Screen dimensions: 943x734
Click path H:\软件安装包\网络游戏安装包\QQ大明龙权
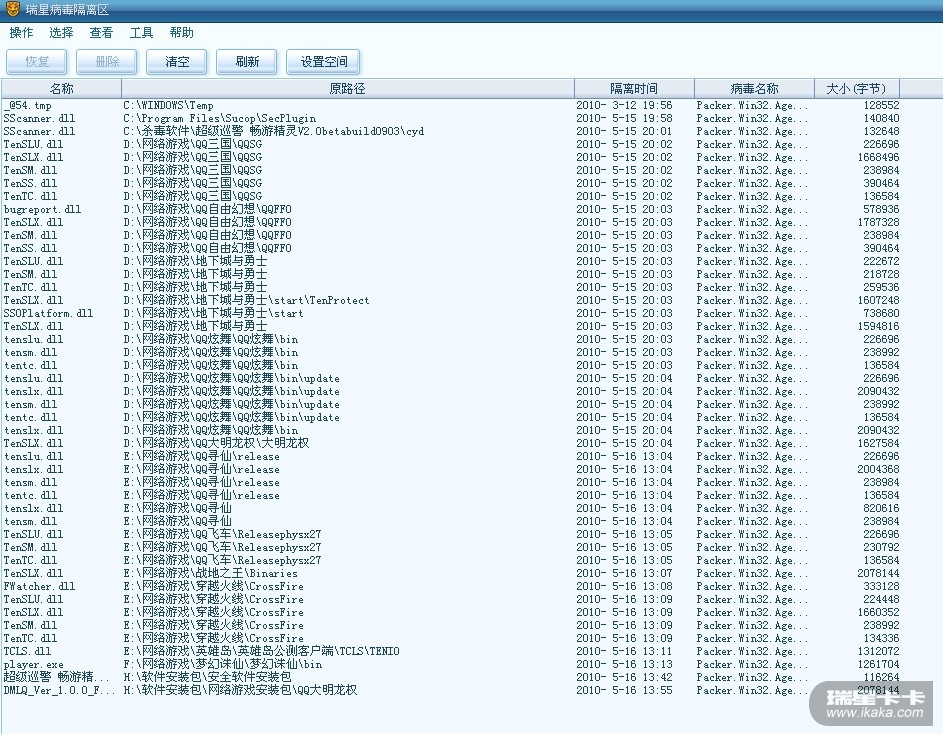[x=240, y=690]
